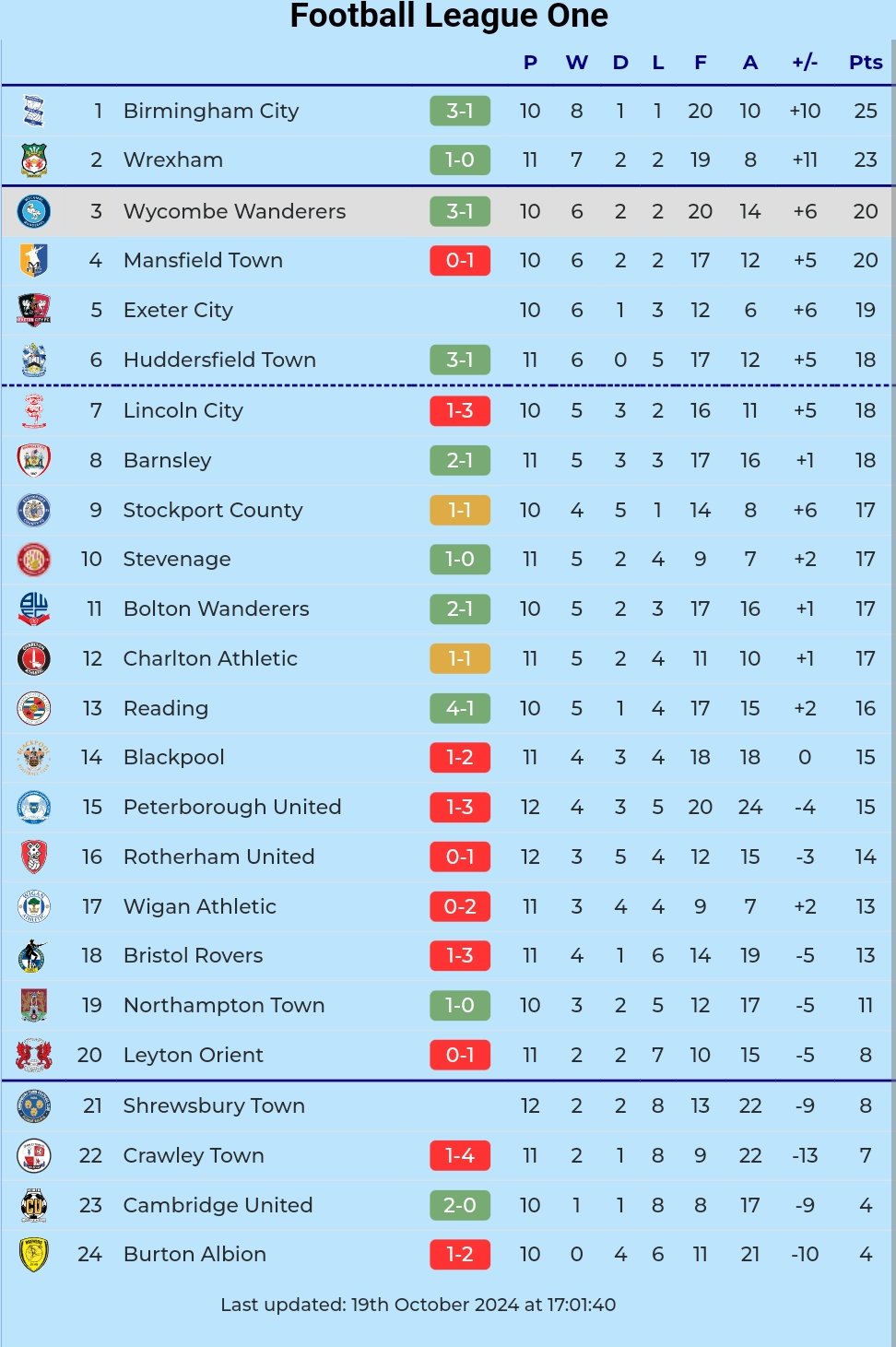Open the Wycombe Wanderers team link
The image size is (896, 1347).
click(234, 211)
